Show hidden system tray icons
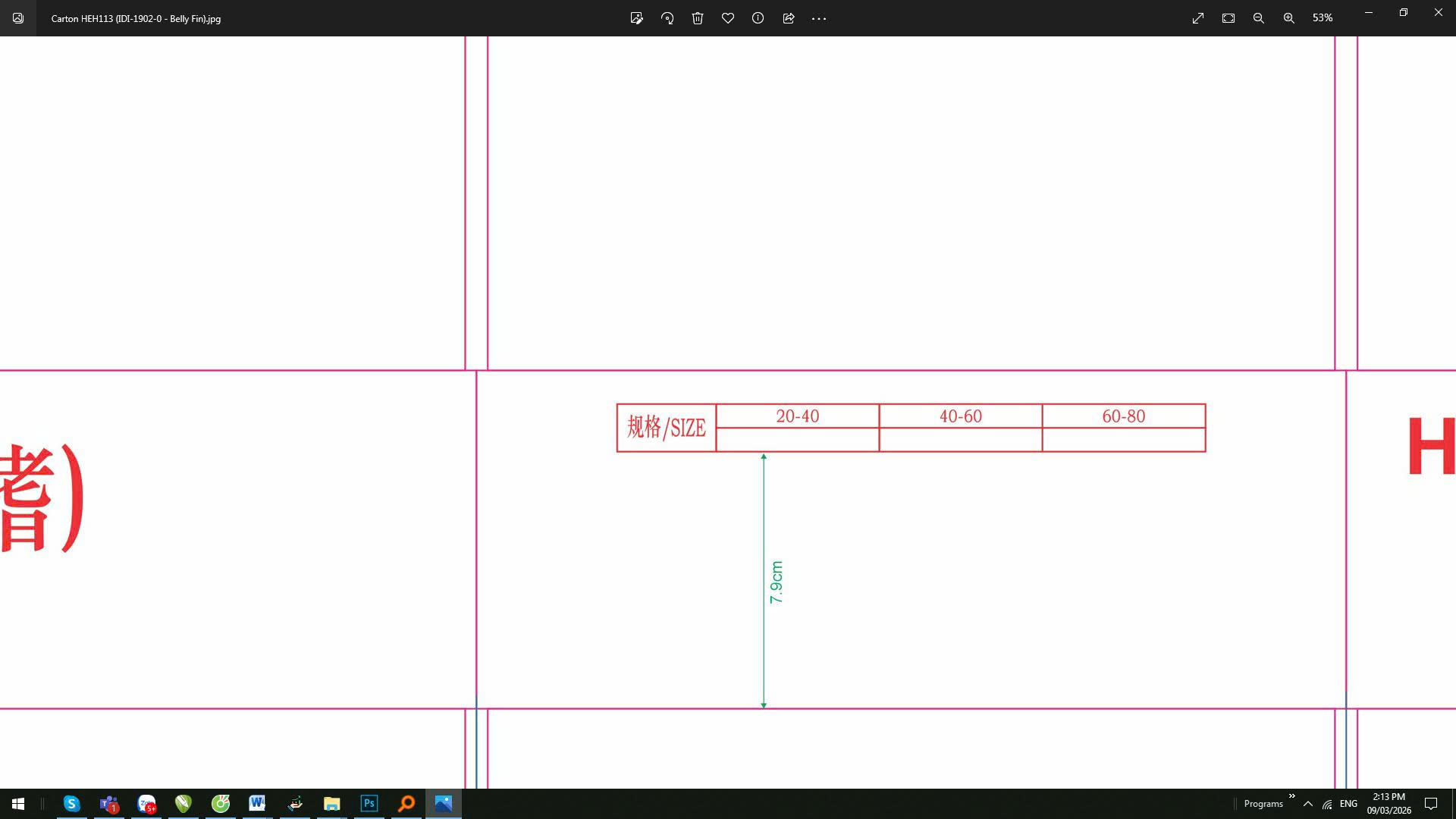The height and width of the screenshot is (819, 1456). coord(1308,804)
